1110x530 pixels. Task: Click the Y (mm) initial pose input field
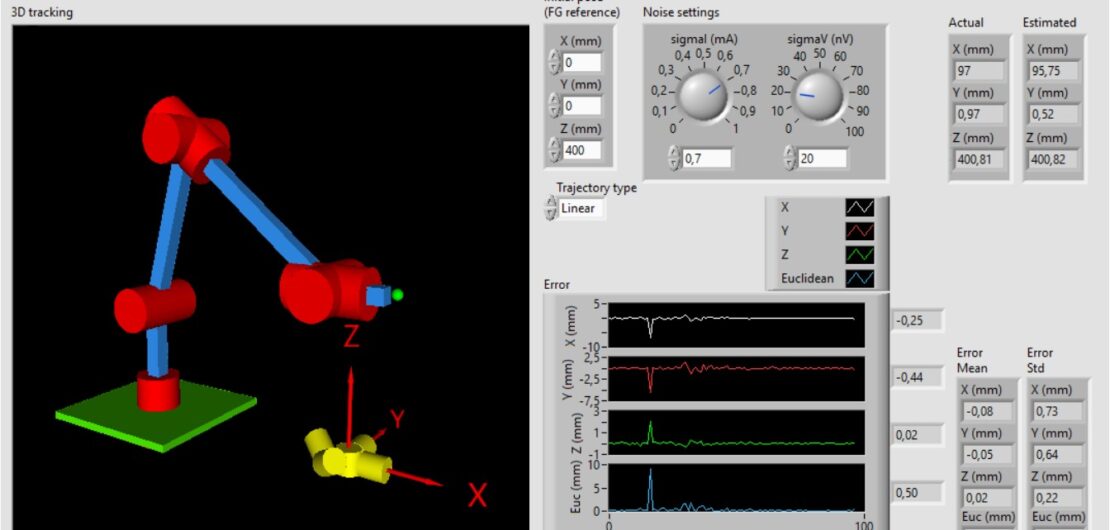[x=582, y=106]
